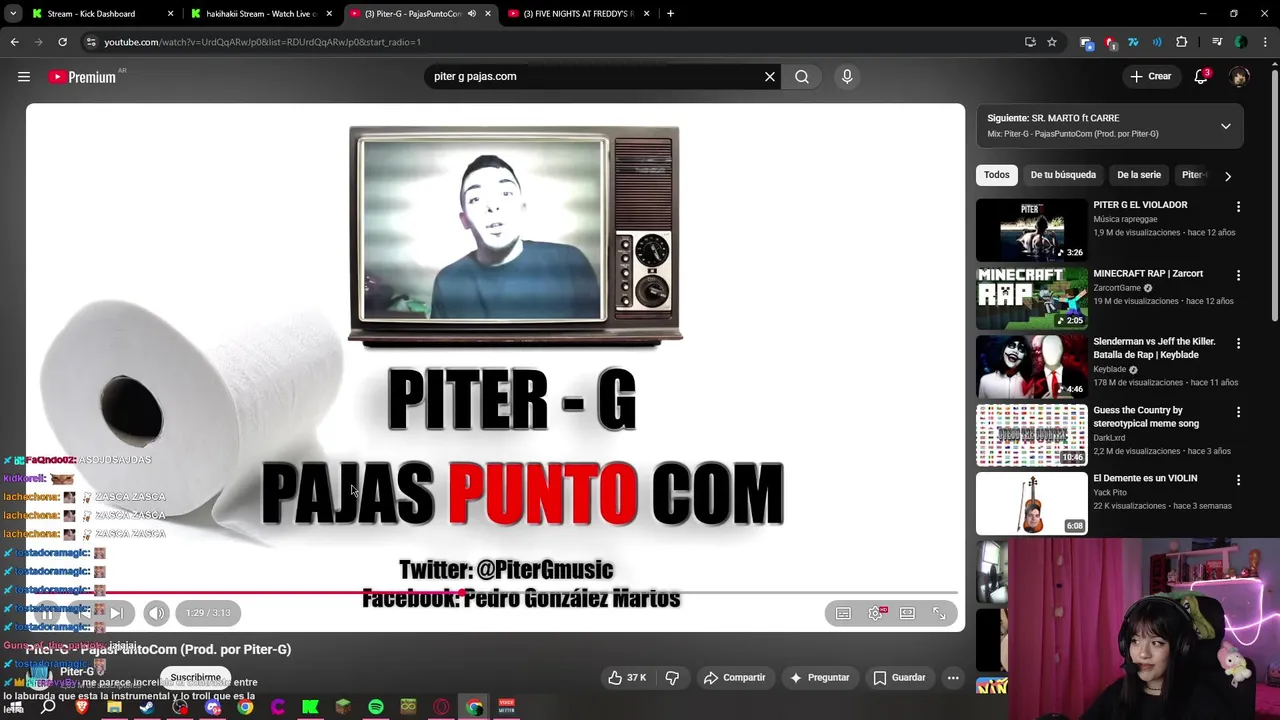The height and width of the screenshot is (720, 1280).
Task: Open options for MINECRAFT RAP video
Action: click(x=1238, y=275)
